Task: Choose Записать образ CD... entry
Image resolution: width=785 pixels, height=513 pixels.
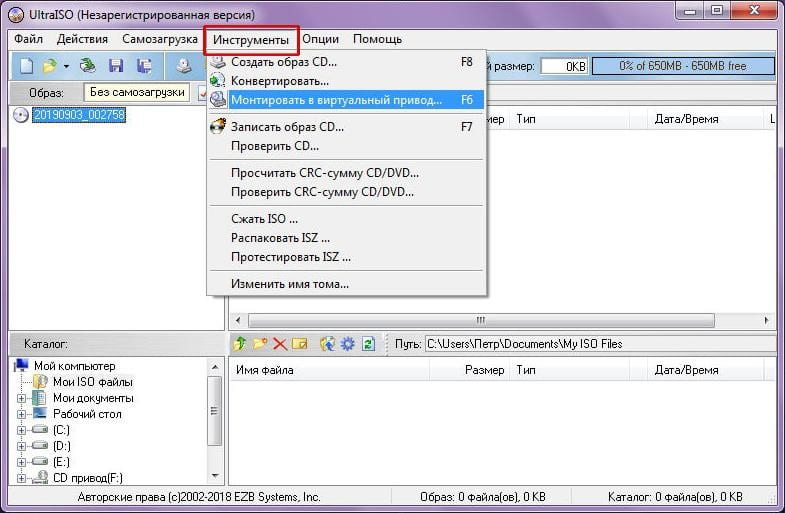Action: pos(346,127)
